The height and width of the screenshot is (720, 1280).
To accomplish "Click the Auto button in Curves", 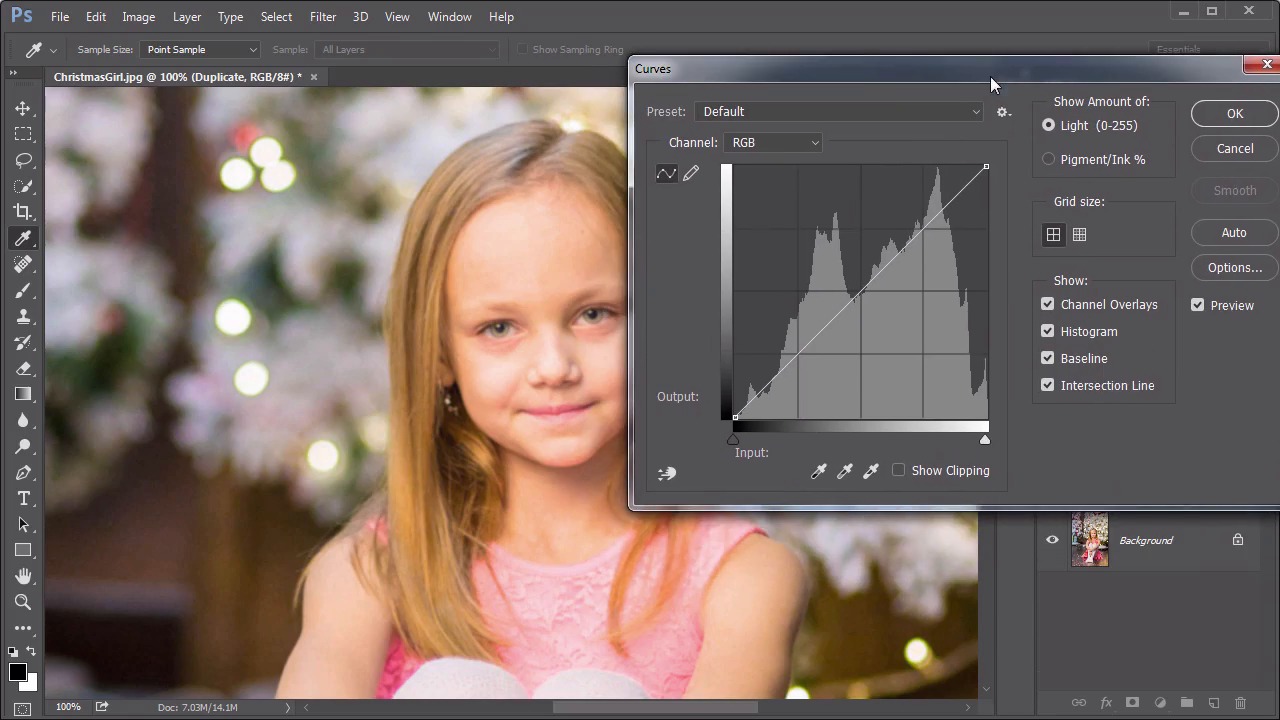I will tap(1235, 233).
